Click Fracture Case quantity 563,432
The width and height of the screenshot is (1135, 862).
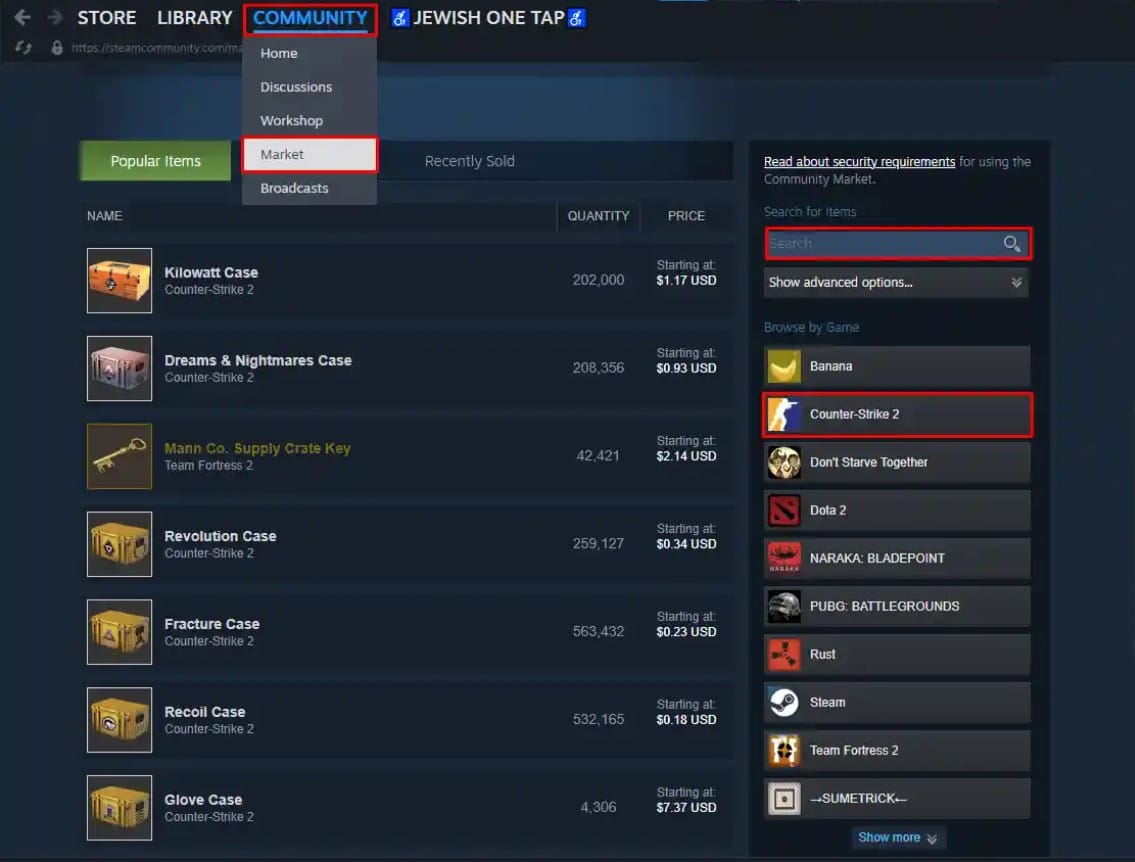click(598, 632)
